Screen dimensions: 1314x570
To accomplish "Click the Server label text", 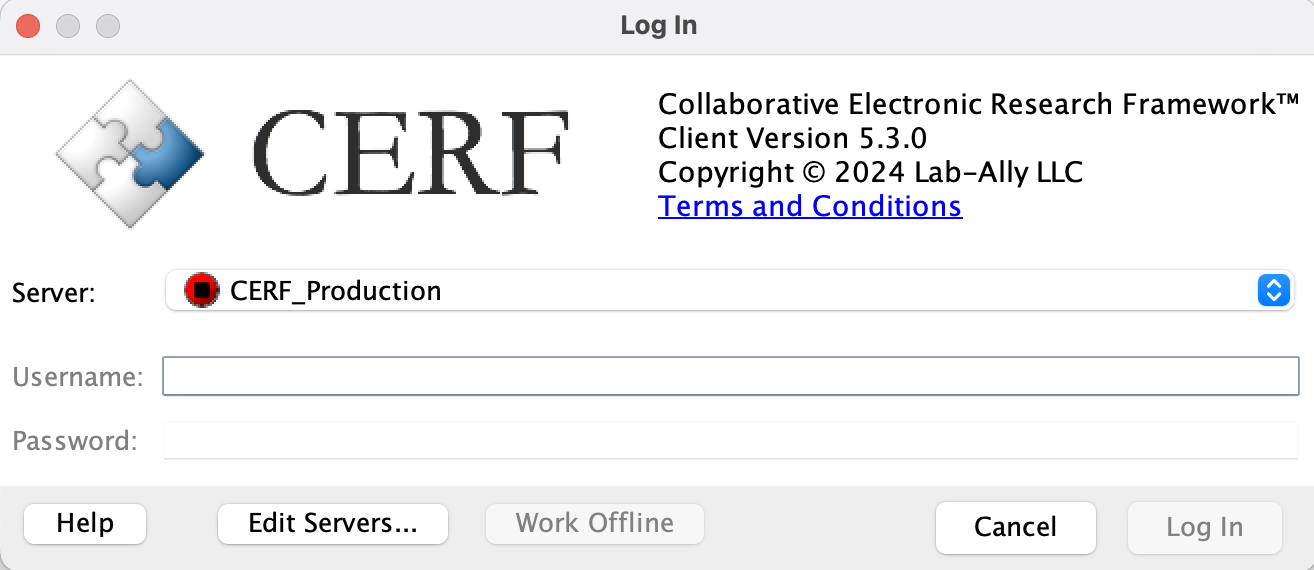I will point(53,293).
